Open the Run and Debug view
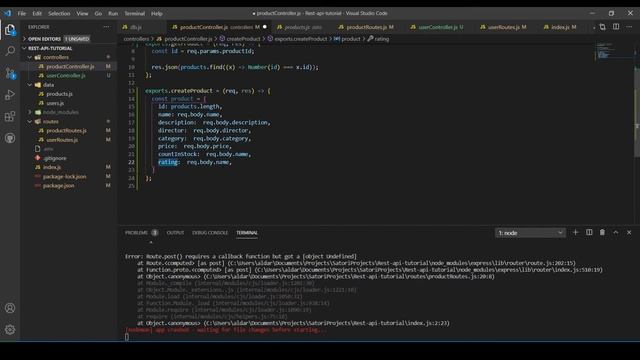The image size is (640, 360). coord(10,95)
